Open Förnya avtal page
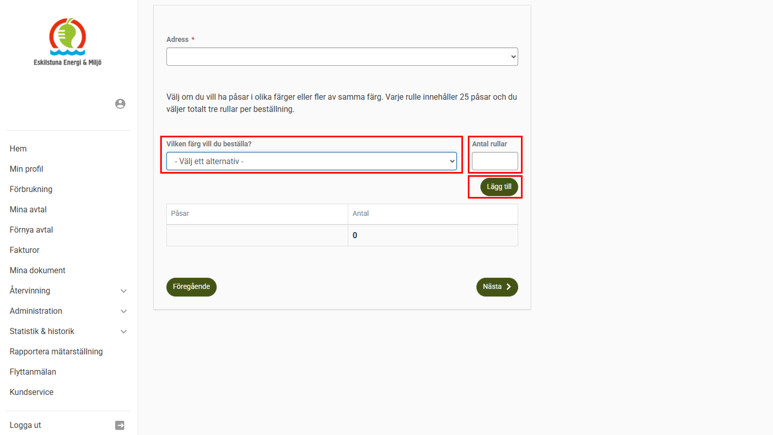Image resolution: width=773 pixels, height=435 pixels. pos(32,230)
